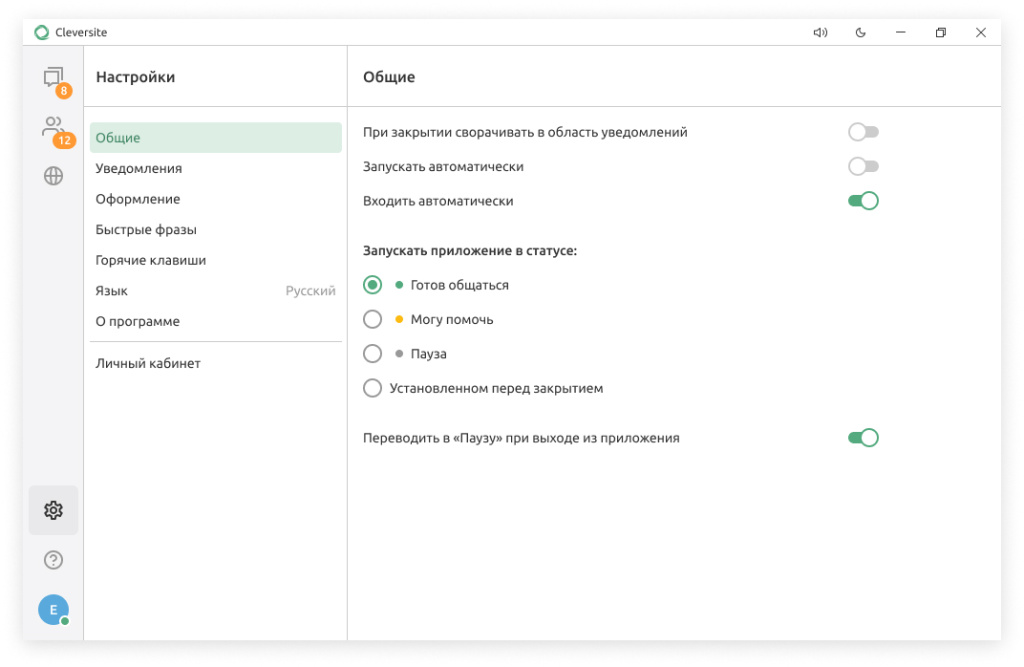The width and height of the screenshot is (1024, 667).
Task: Open the visitors icon with badge 12
Action: (x=53, y=128)
